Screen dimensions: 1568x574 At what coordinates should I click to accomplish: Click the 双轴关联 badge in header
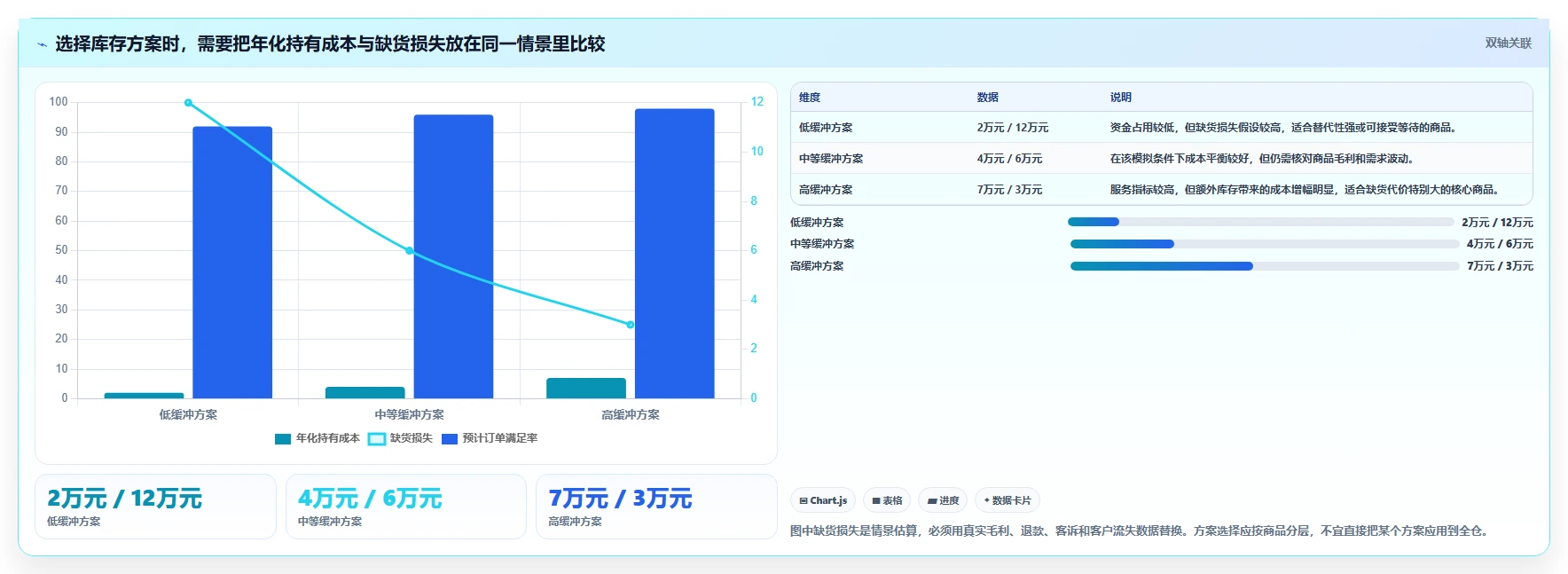(x=1508, y=43)
